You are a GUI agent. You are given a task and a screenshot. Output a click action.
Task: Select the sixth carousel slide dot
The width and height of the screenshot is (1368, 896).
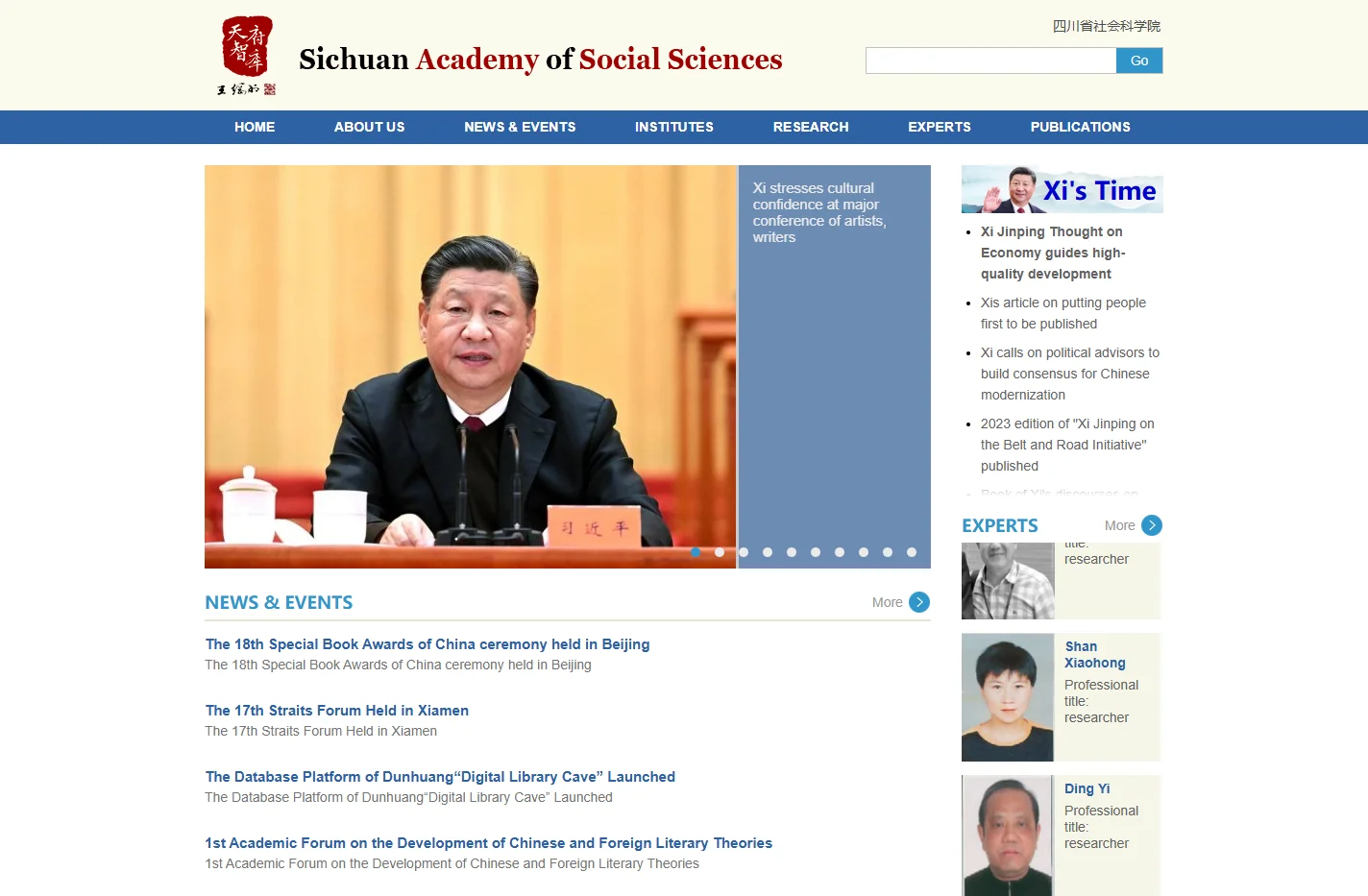point(816,552)
